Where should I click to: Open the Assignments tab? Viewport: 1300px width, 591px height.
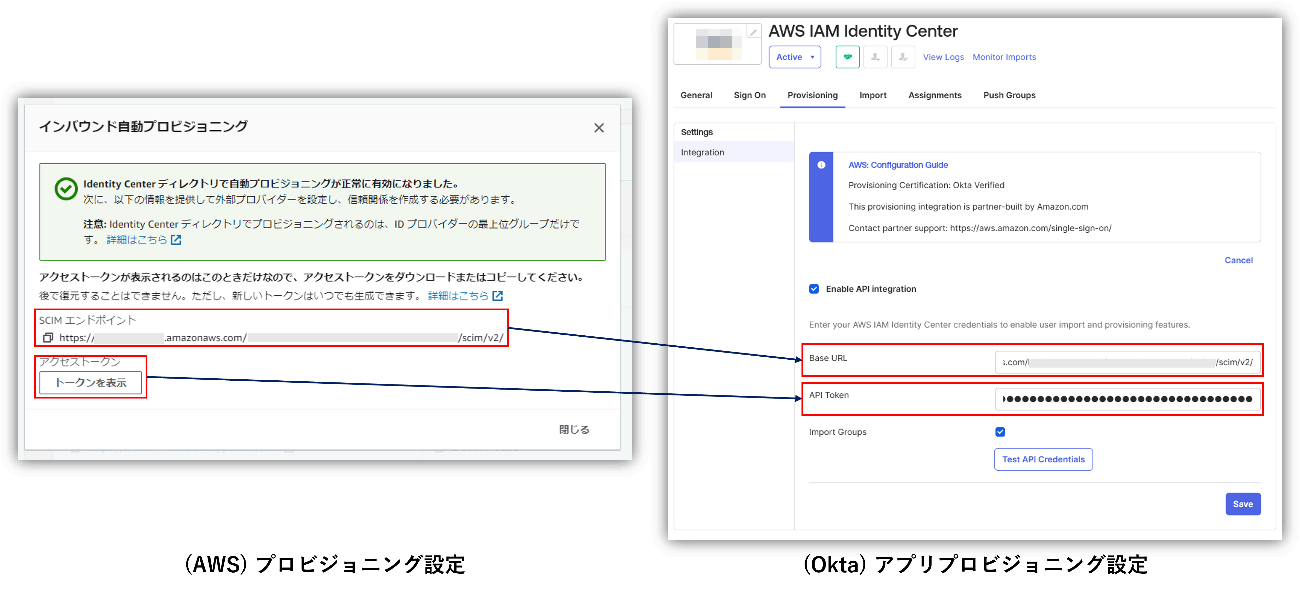click(935, 95)
